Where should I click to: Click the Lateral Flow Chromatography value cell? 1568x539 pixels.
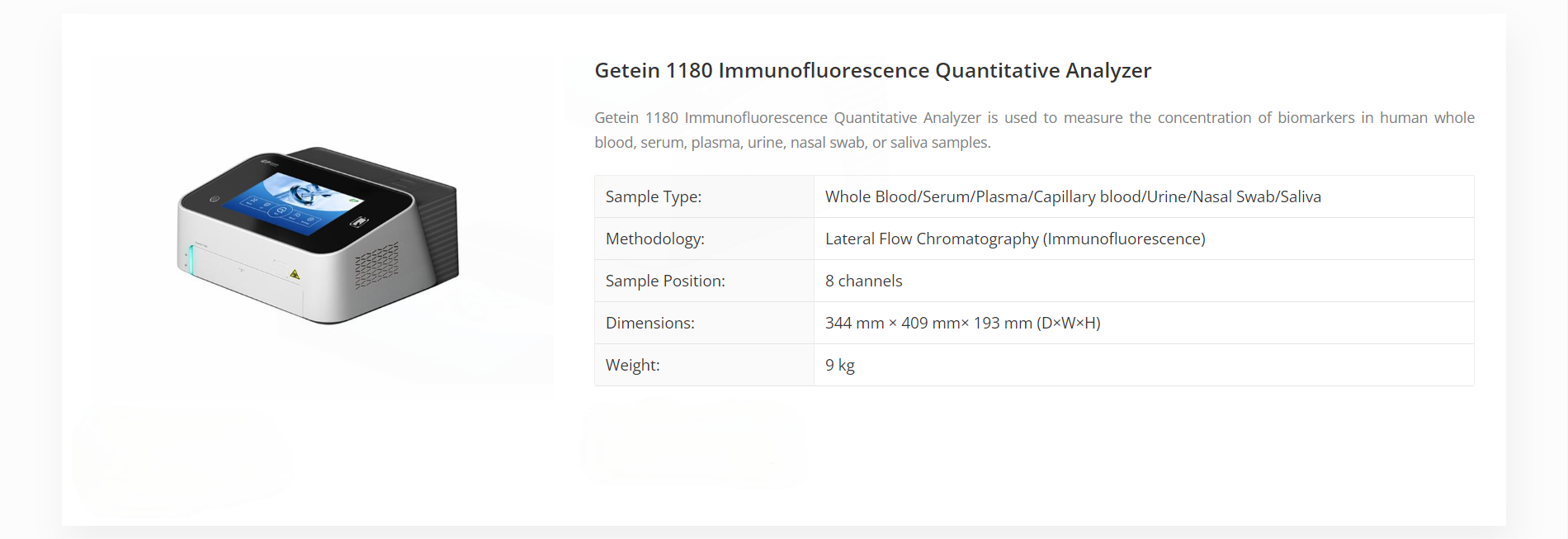coord(1144,239)
